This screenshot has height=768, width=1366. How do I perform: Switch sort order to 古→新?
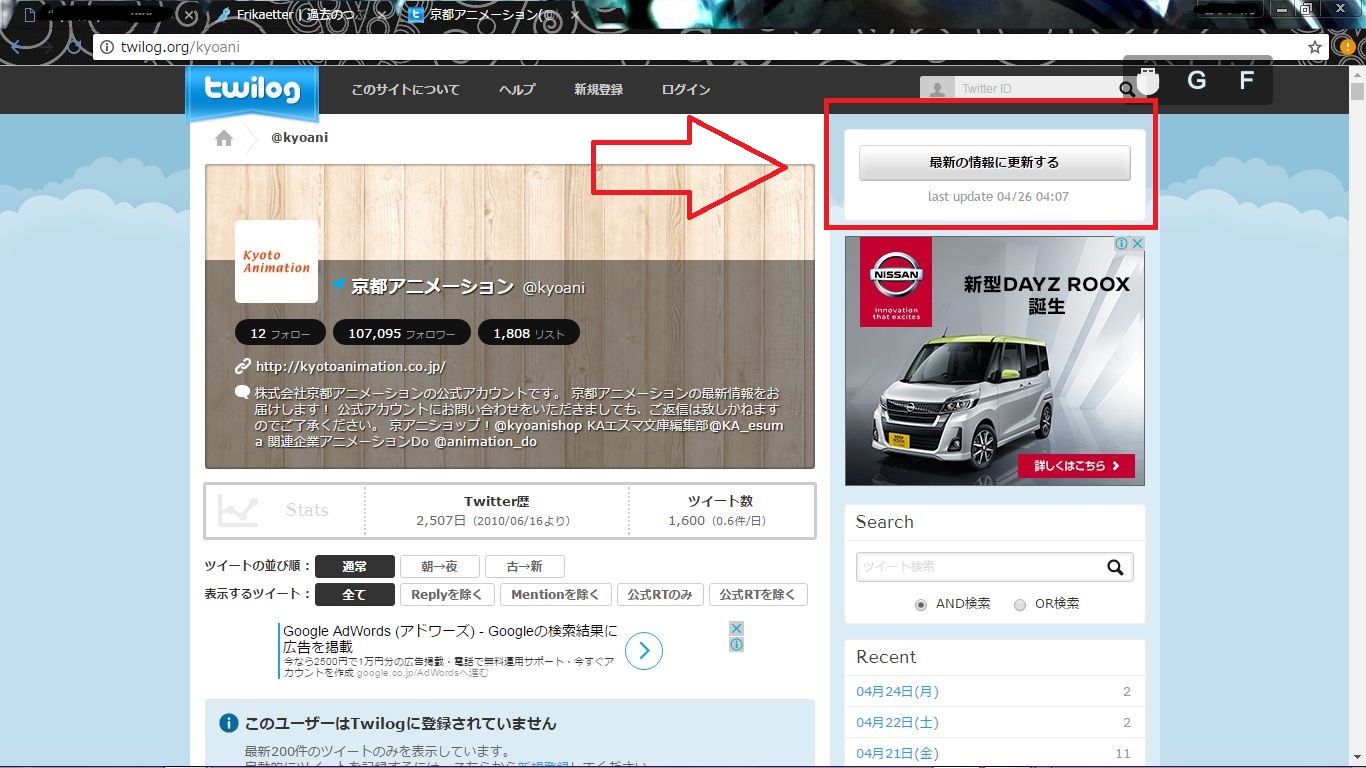(x=524, y=566)
